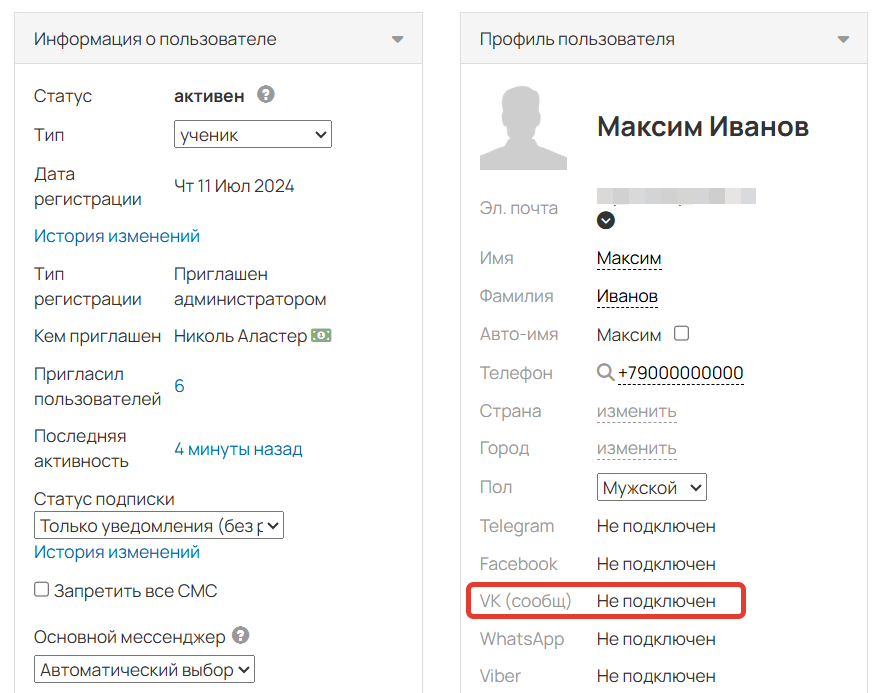The width and height of the screenshot is (884, 693).
Task: Toggle the Авто-имя checkbox
Action: point(681,333)
